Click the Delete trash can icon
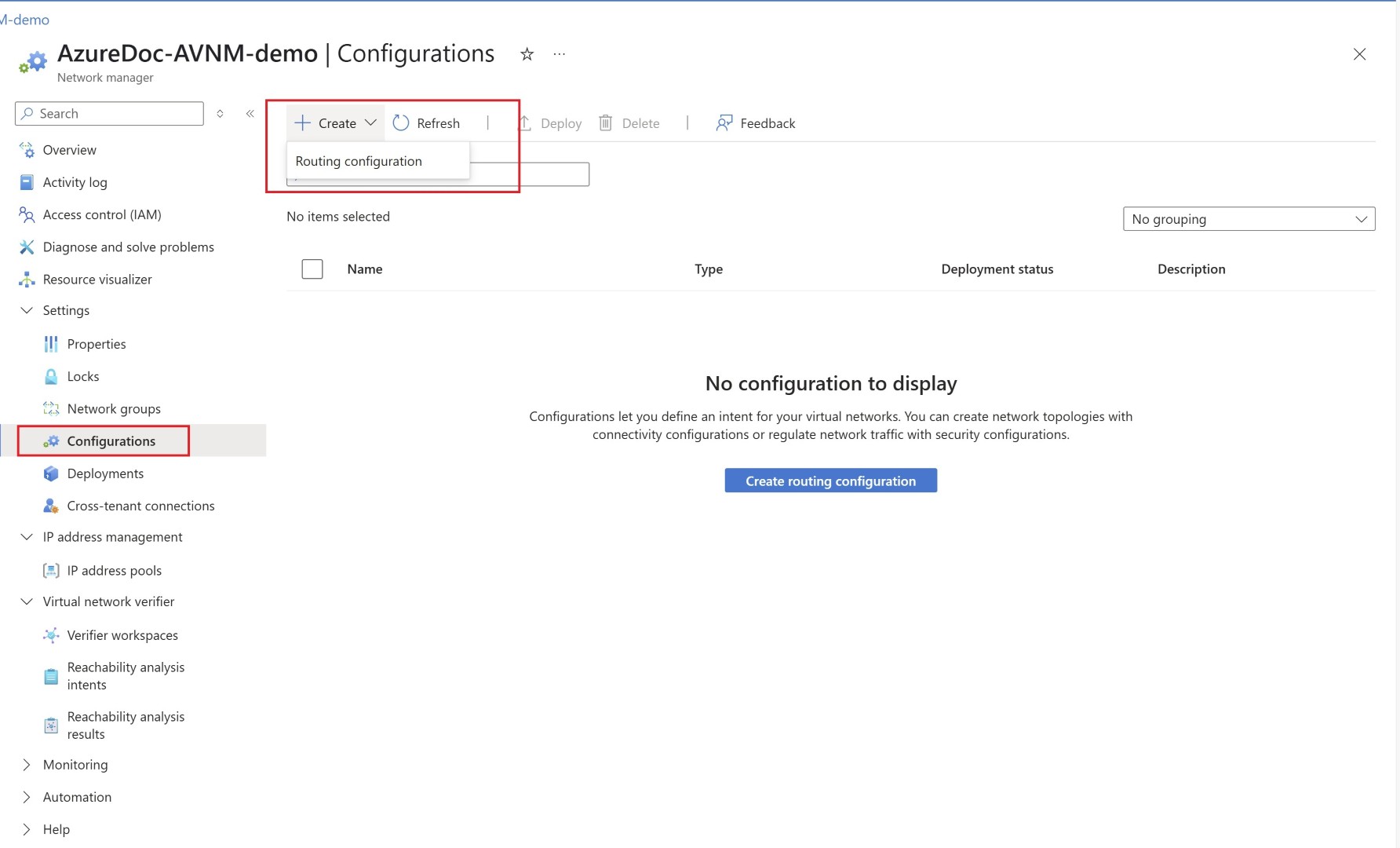The image size is (1400, 848). click(x=606, y=123)
